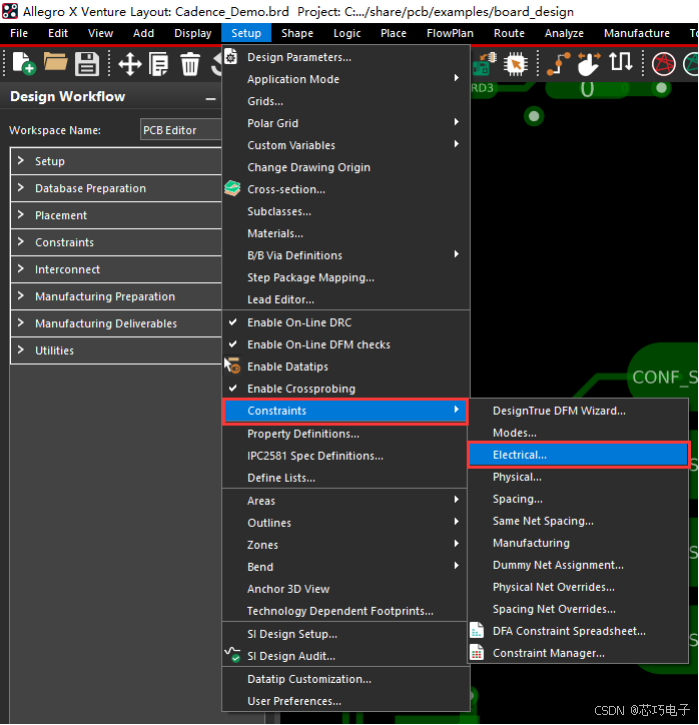Screen dimensions: 699x725
Task: Select Physical... in Constraints submenu
Action: pyautogui.click(x=578, y=477)
